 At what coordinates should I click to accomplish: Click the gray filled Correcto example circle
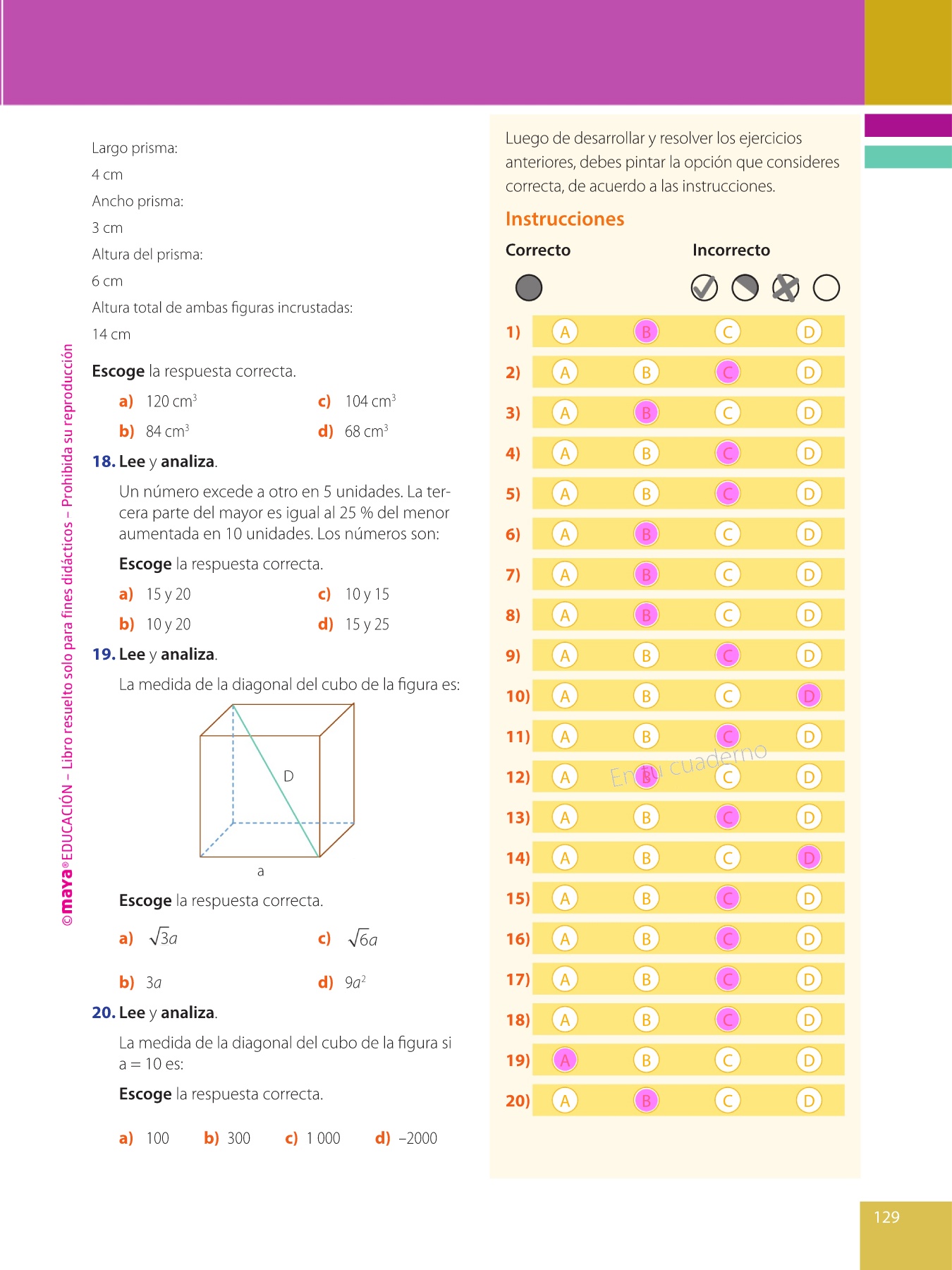coord(529,288)
